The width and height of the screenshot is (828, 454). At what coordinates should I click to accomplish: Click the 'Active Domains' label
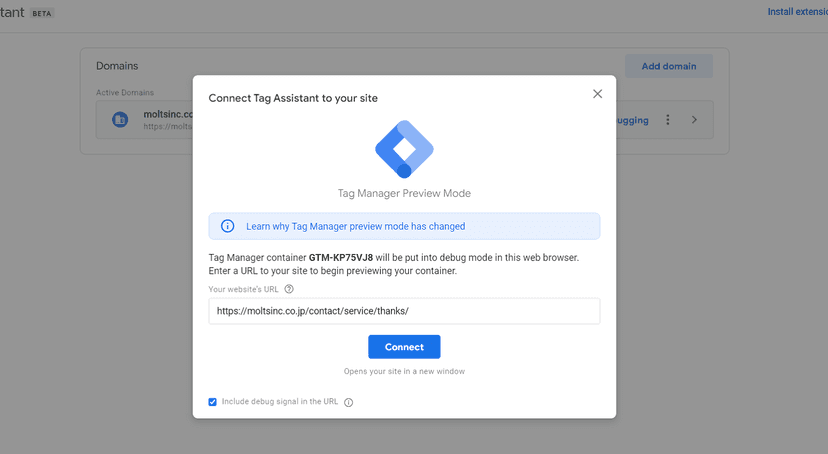125,92
